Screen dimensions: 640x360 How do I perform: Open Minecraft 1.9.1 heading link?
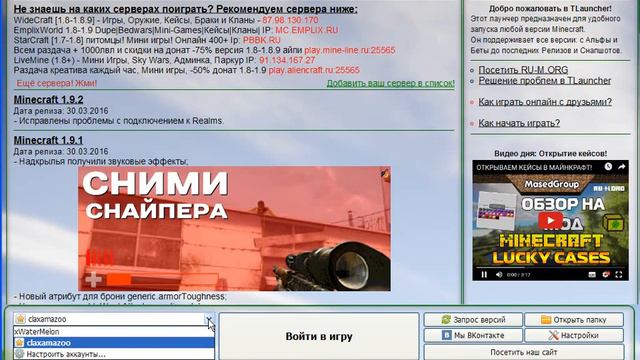pyautogui.click(x=48, y=140)
